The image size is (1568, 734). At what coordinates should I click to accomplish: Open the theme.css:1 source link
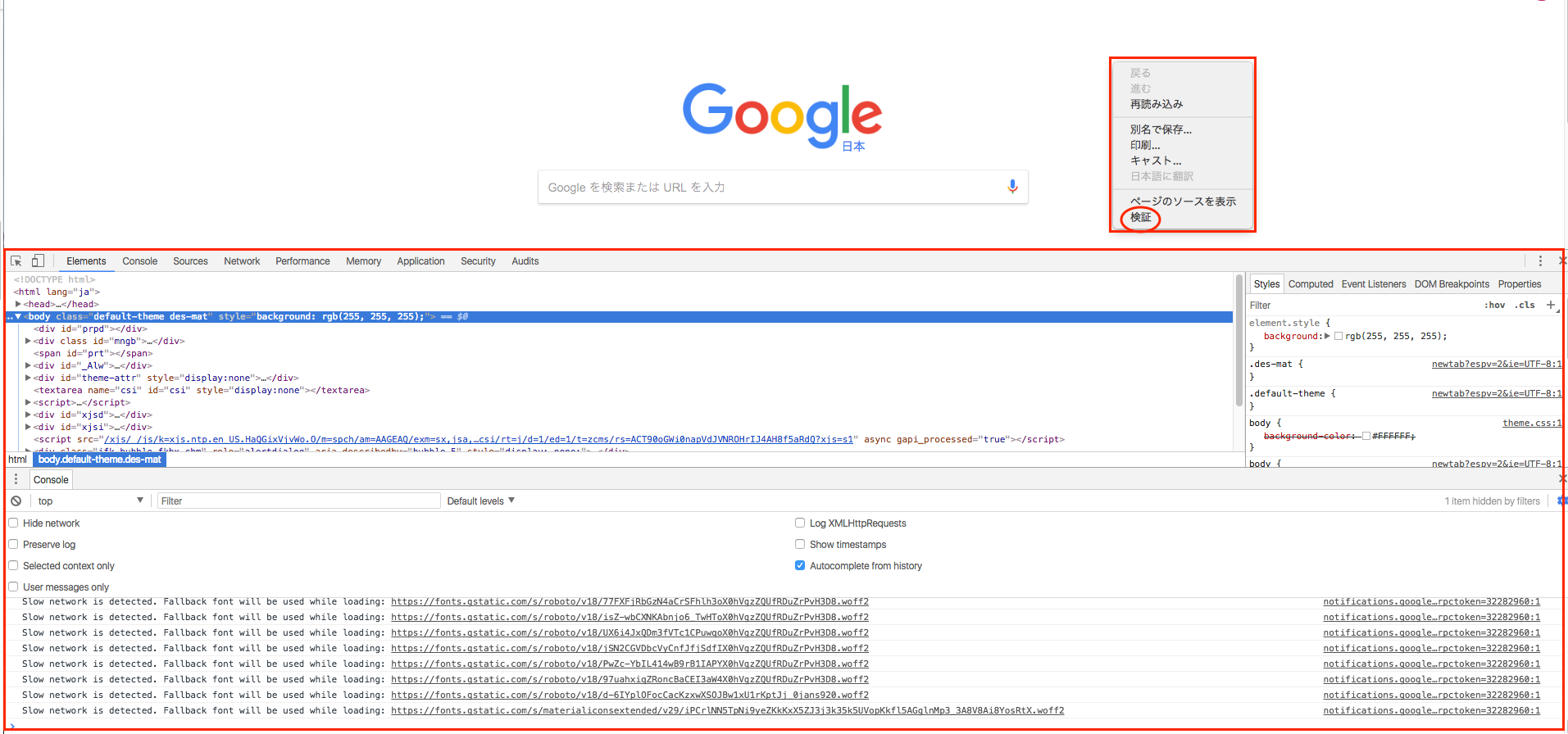tap(1532, 423)
